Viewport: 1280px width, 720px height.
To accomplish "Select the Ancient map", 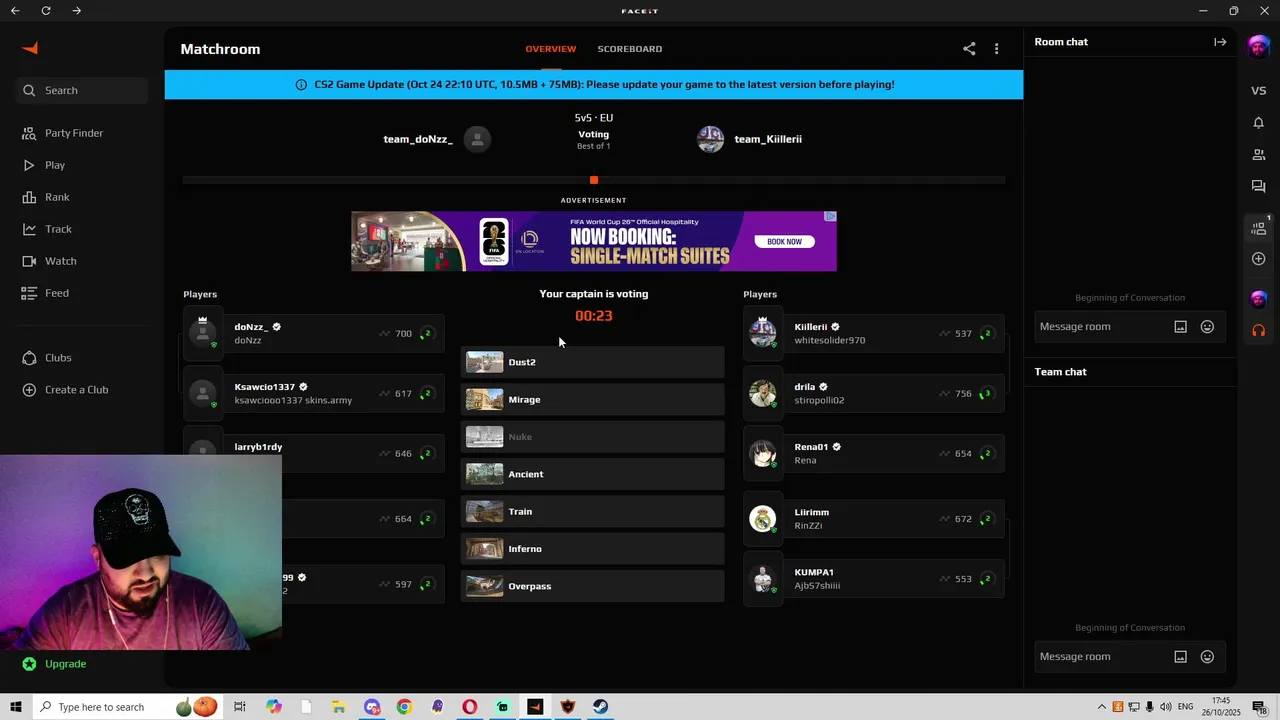I will point(592,474).
